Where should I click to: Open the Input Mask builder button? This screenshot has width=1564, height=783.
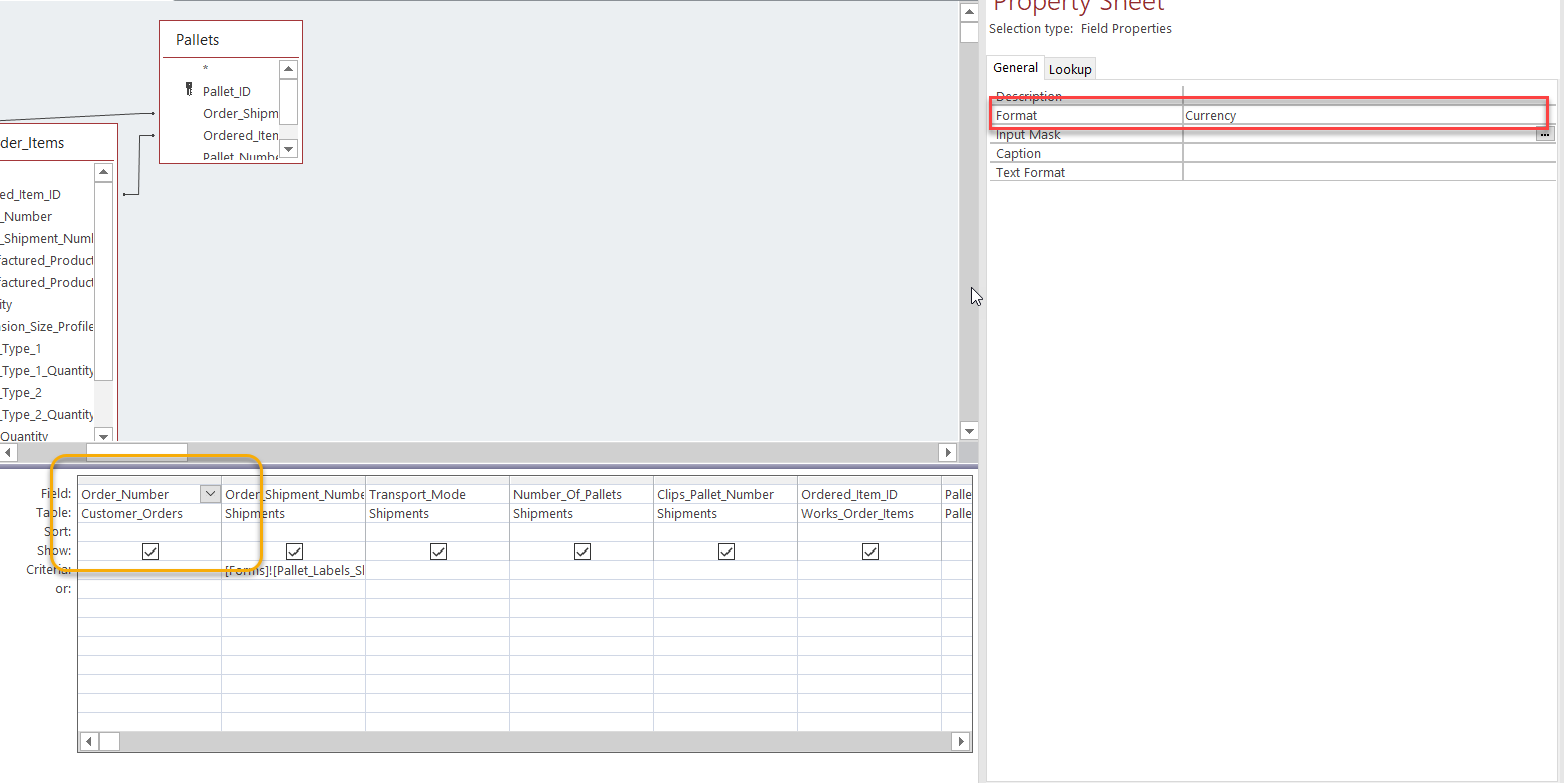(x=1545, y=134)
